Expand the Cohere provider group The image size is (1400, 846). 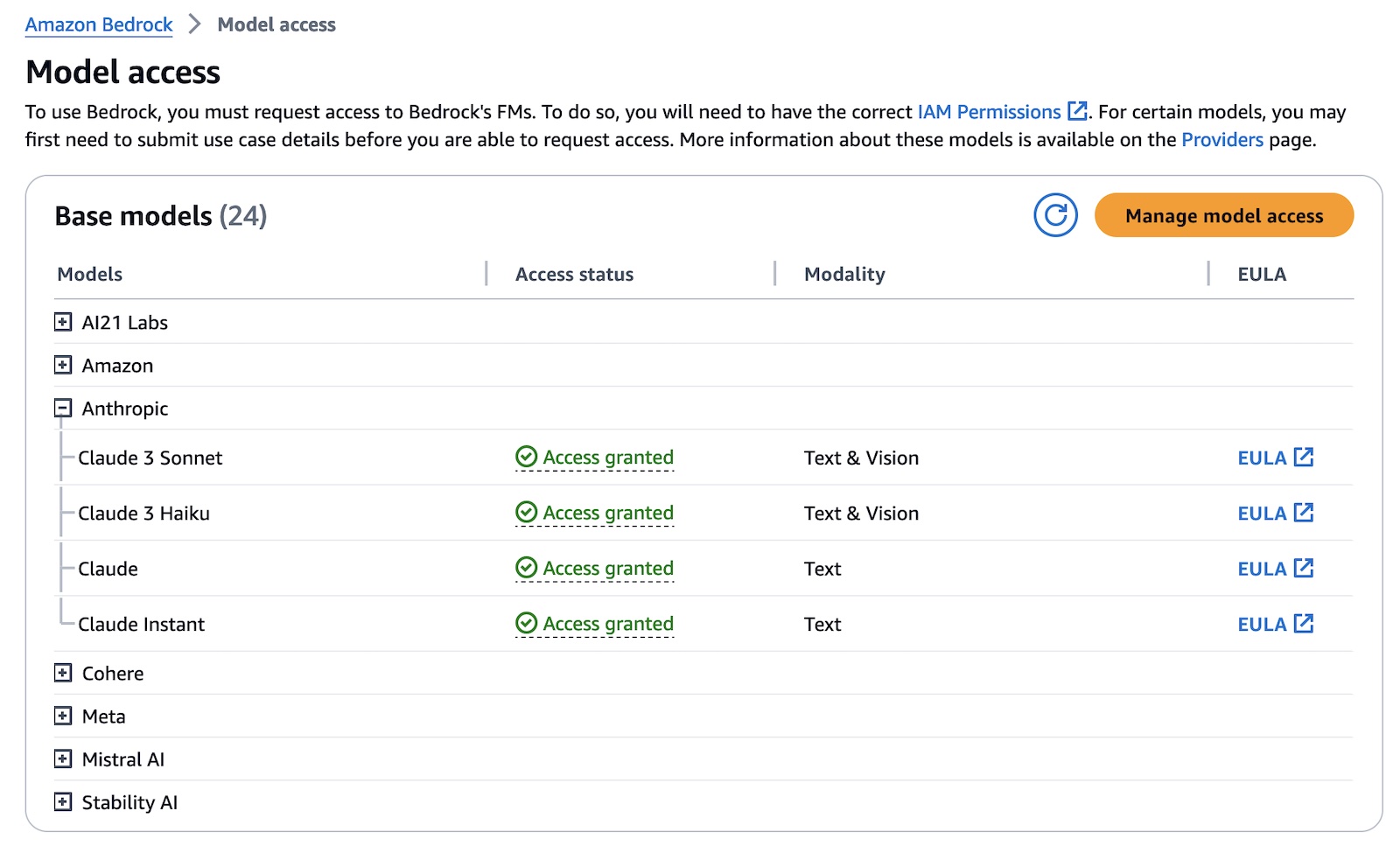click(63, 673)
